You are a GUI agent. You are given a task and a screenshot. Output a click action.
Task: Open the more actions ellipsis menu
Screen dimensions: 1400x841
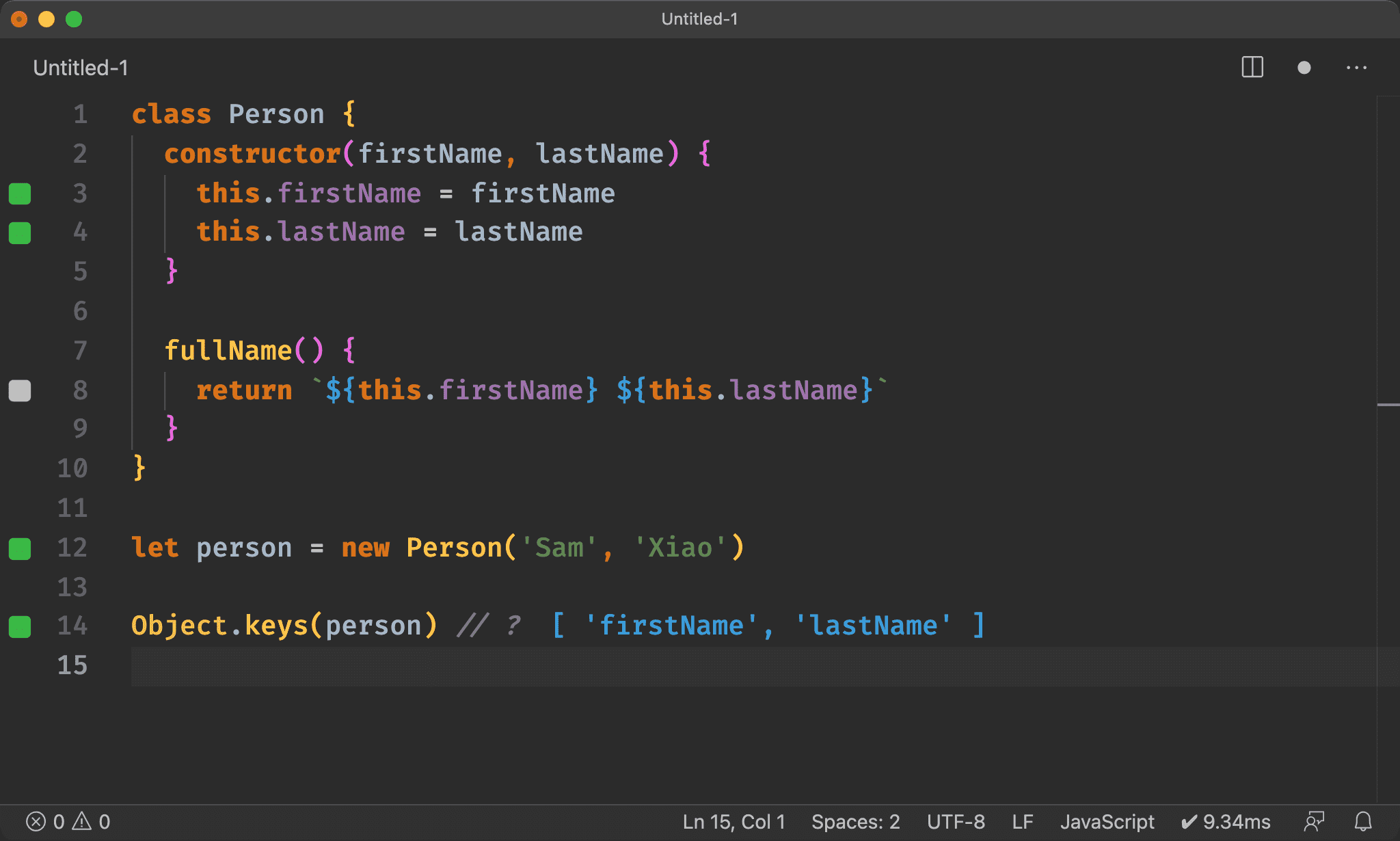pyautogui.click(x=1356, y=67)
